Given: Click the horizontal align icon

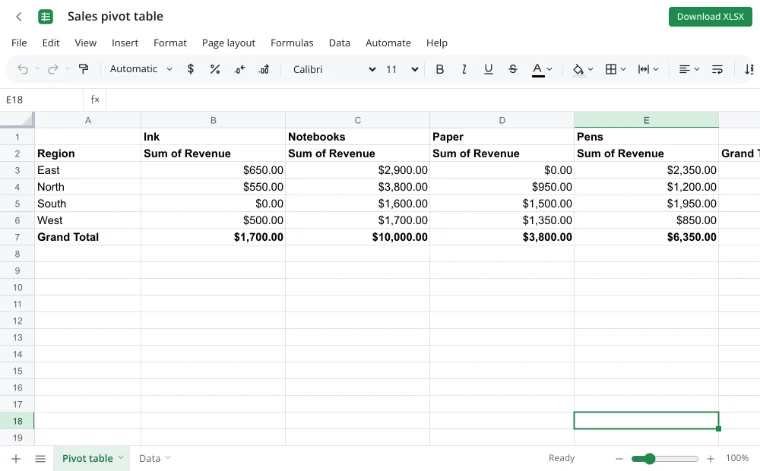Looking at the screenshot, I should (684, 69).
